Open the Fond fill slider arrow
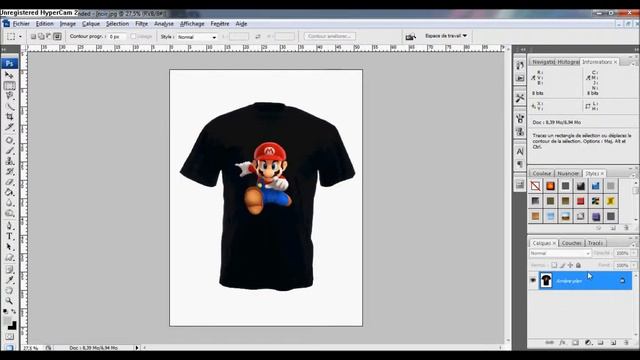 633,265
